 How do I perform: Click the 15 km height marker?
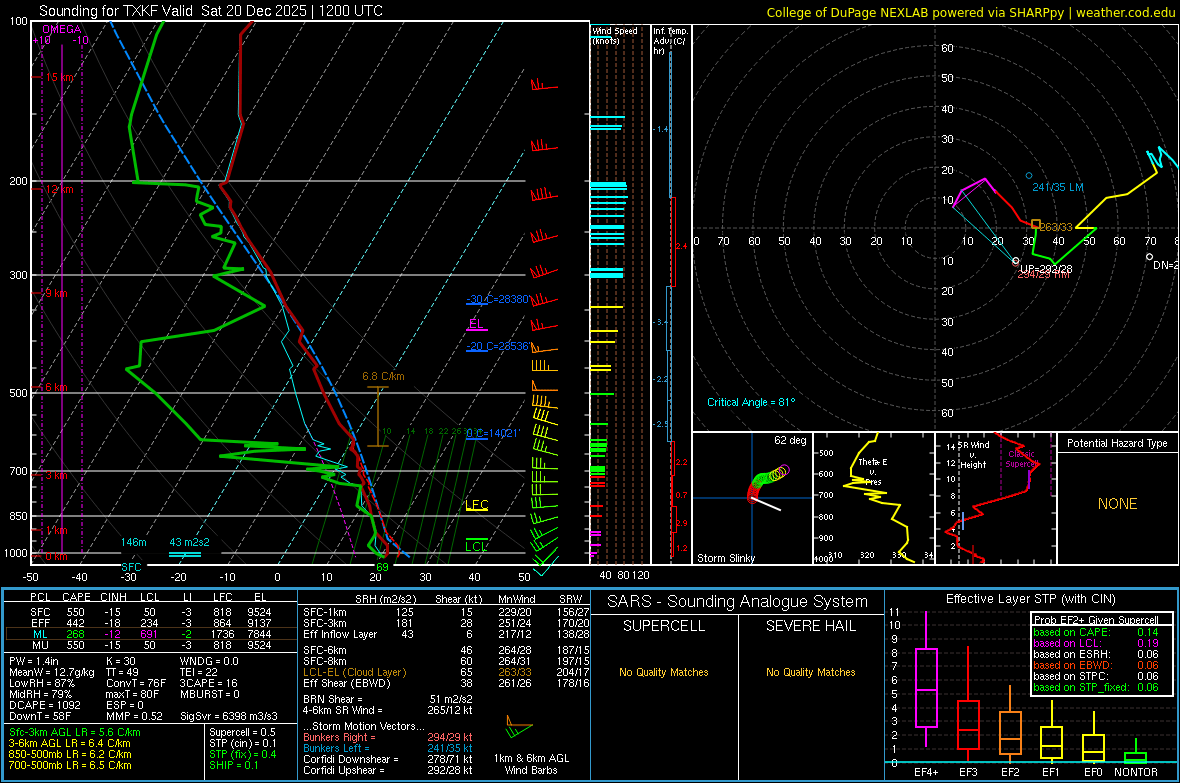click(59, 78)
